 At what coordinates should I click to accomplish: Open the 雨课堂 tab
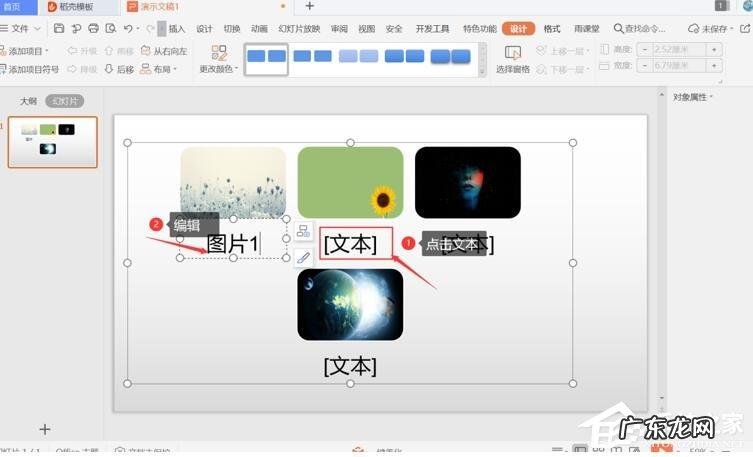(587, 29)
